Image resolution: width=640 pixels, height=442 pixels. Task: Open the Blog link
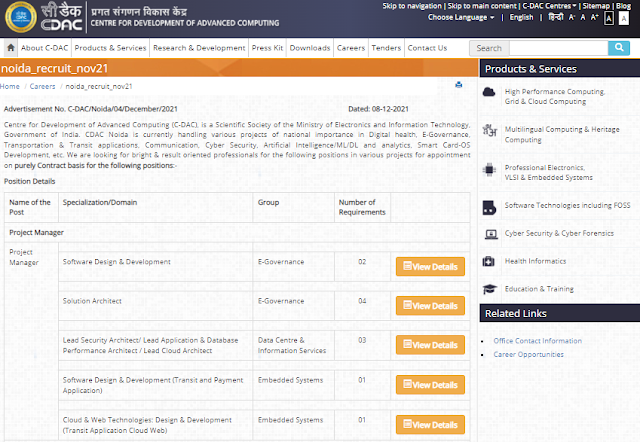click(x=623, y=6)
